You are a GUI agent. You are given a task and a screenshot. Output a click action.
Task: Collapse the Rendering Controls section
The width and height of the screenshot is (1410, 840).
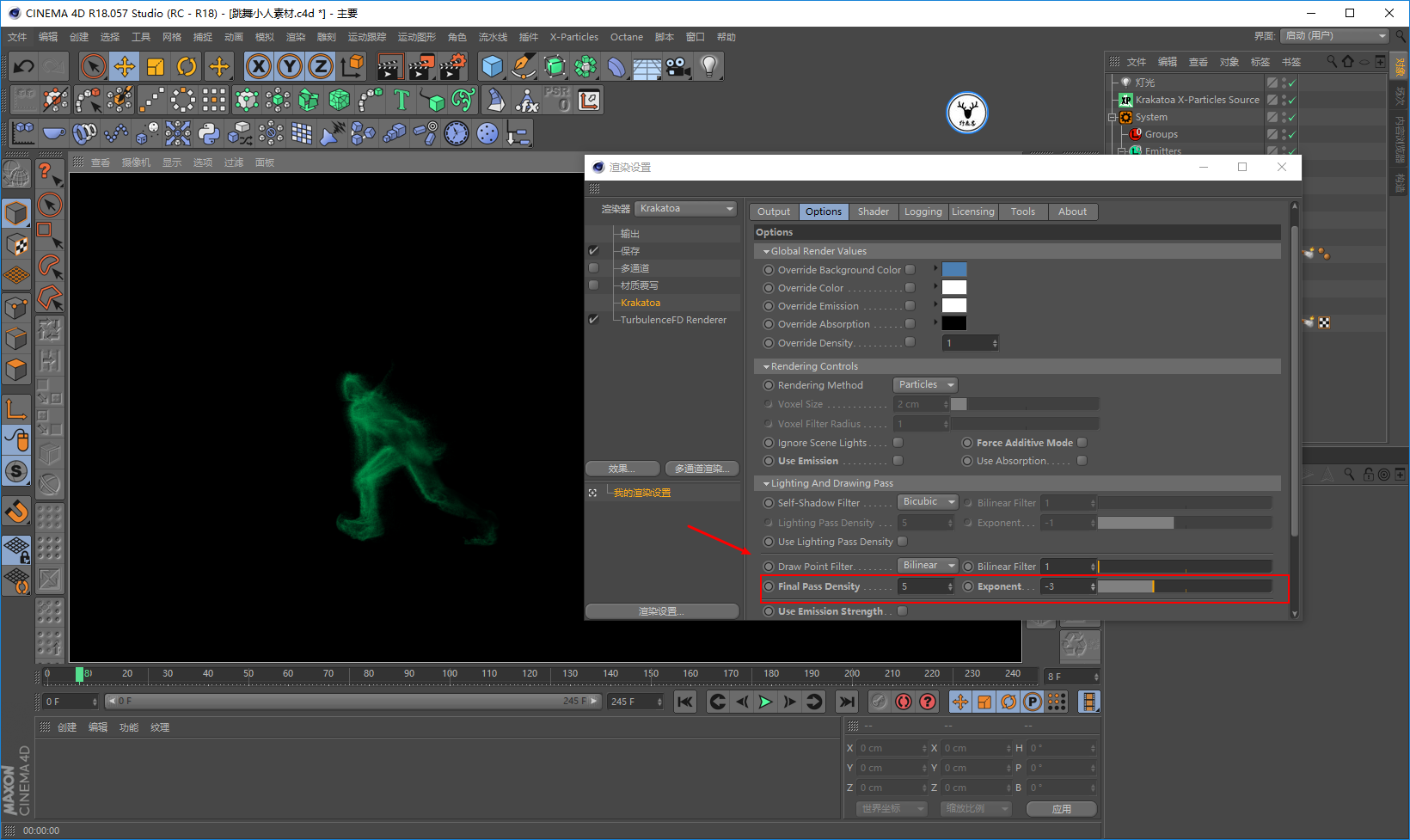tap(766, 366)
